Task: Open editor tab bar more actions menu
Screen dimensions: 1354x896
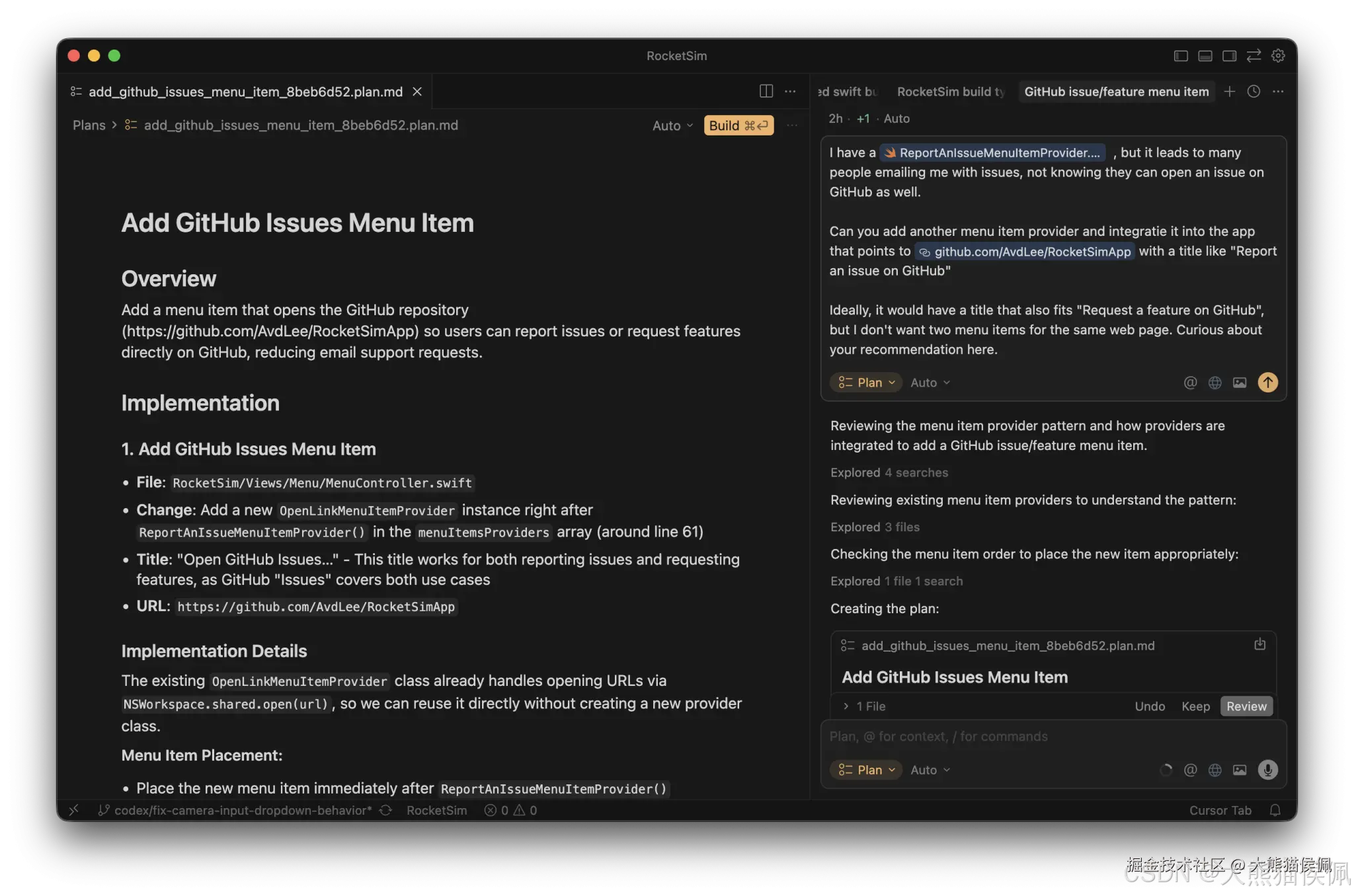Action: [x=790, y=91]
